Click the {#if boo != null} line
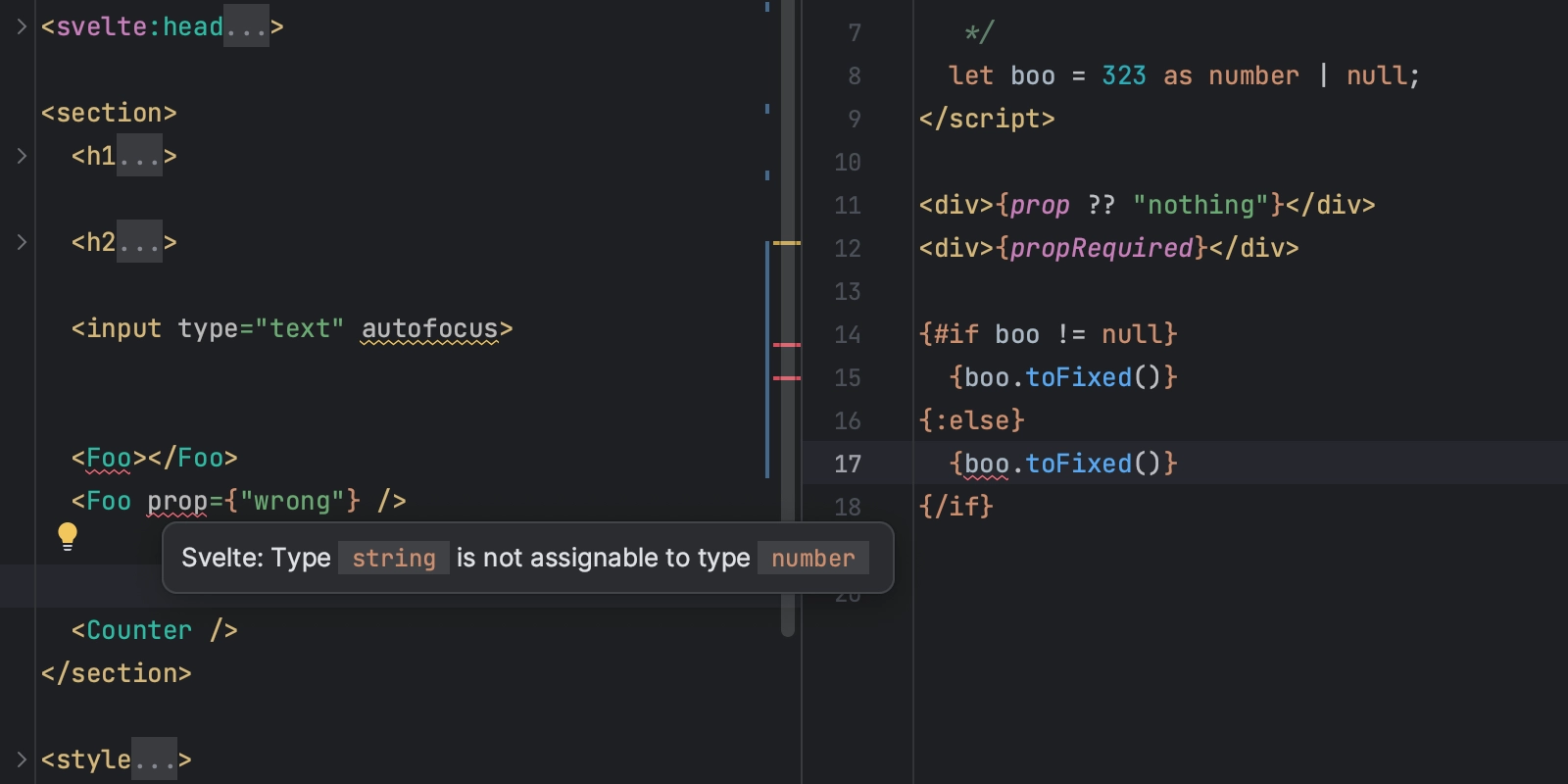The width and height of the screenshot is (1568, 784). (1048, 334)
